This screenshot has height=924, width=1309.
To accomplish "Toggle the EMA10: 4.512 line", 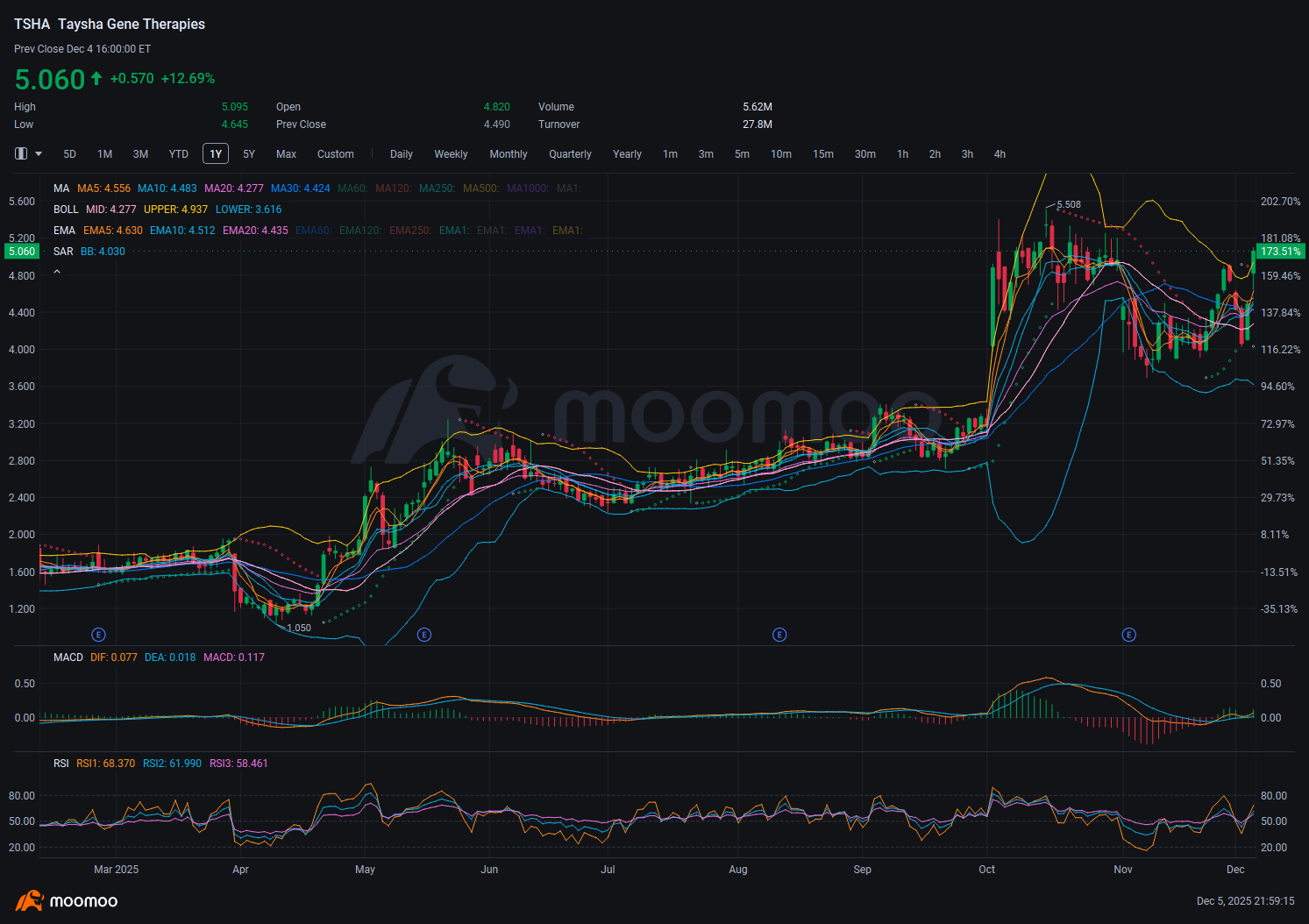I will 182,231.
